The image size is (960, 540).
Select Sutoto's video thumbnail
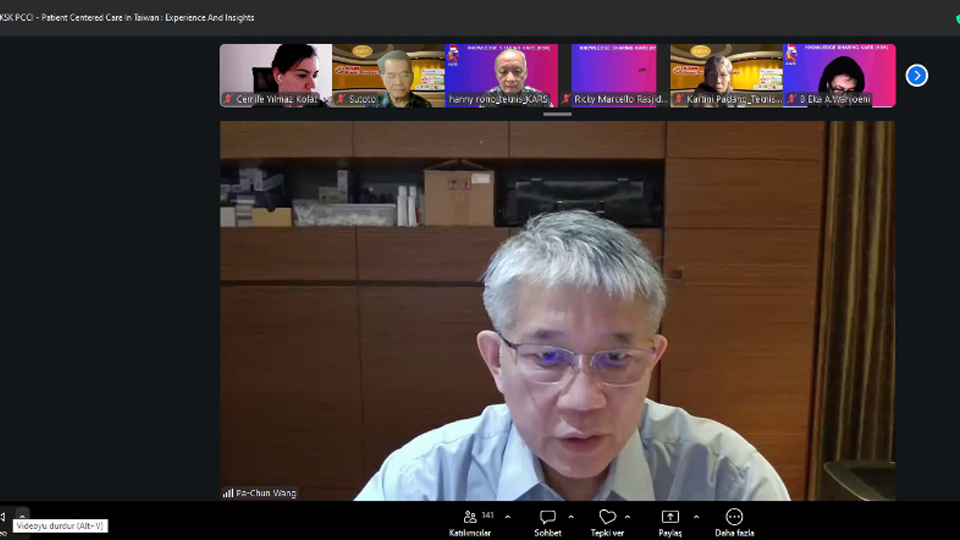point(388,75)
